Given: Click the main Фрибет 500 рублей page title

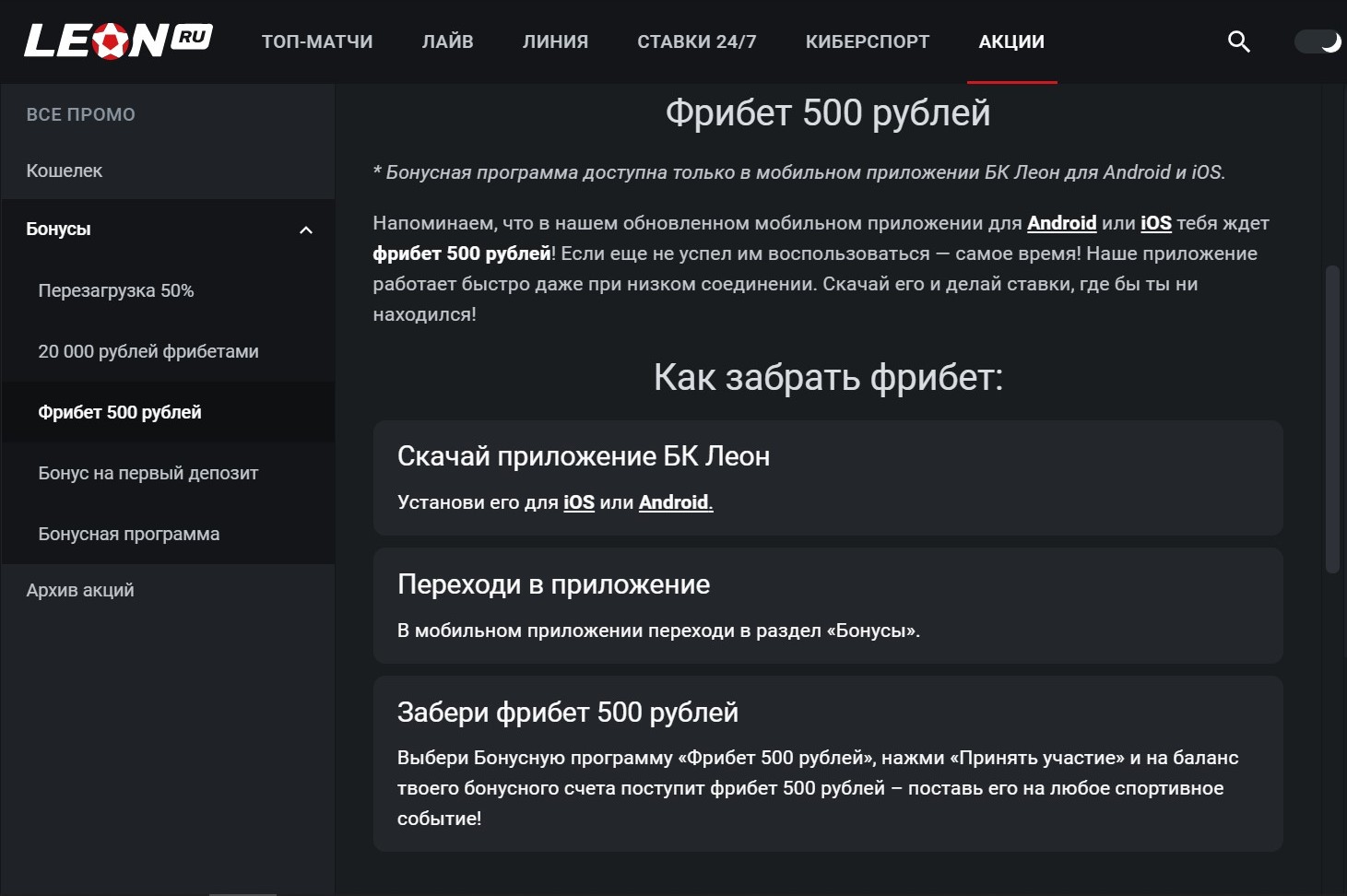Looking at the screenshot, I should tap(828, 112).
